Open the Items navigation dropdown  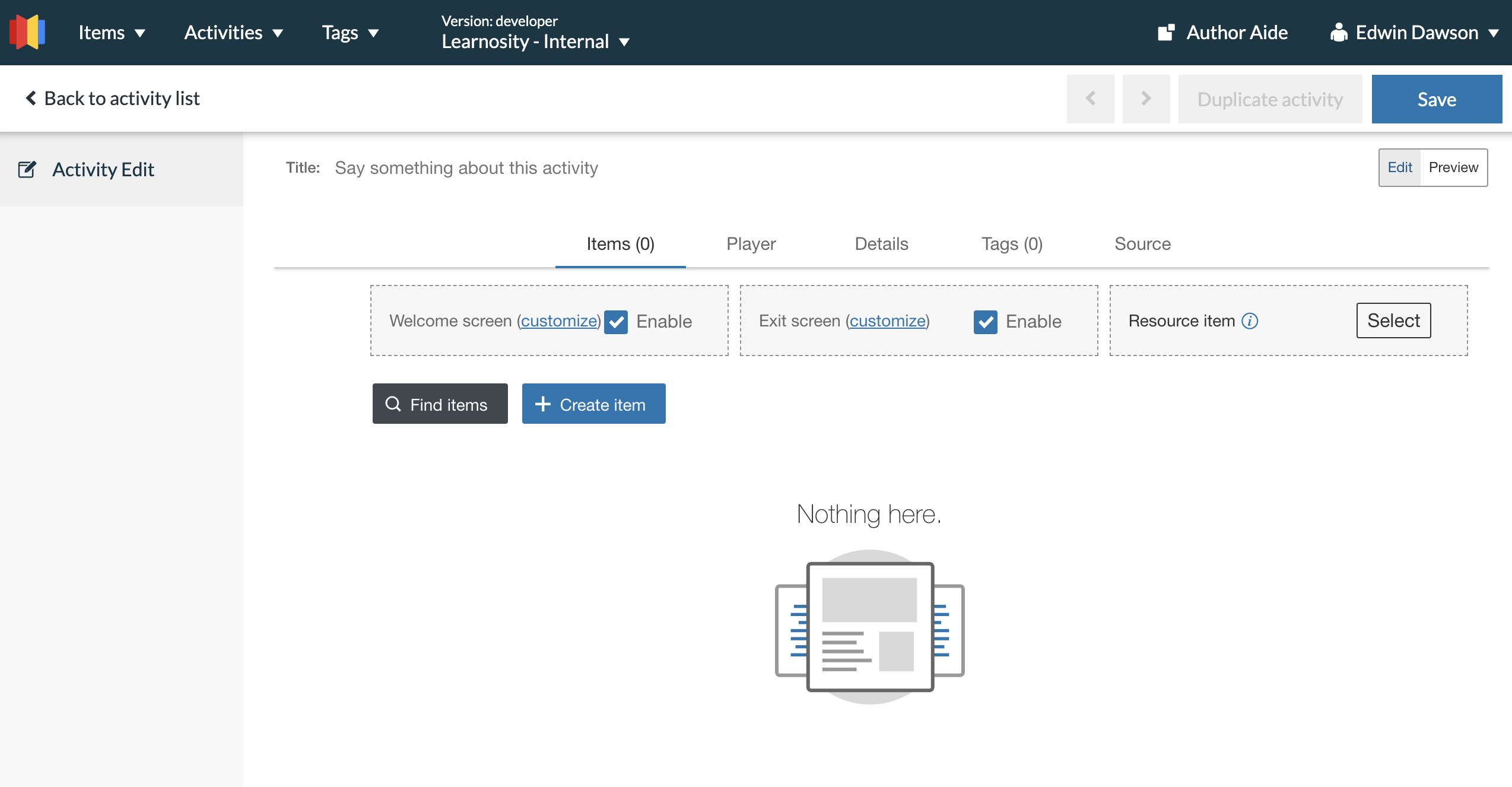(112, 32)
